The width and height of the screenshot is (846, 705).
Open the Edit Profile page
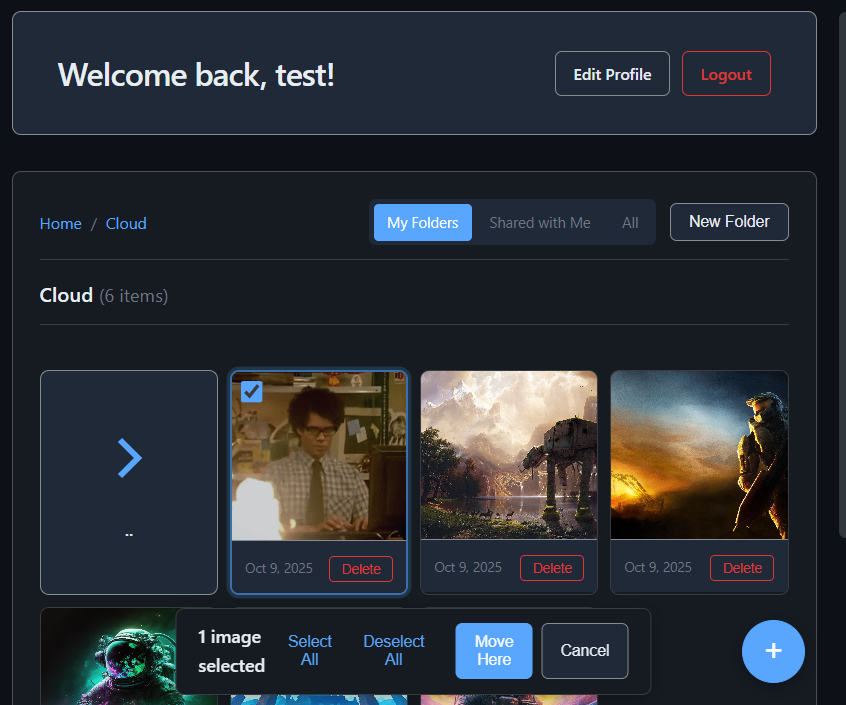(612, 74)
